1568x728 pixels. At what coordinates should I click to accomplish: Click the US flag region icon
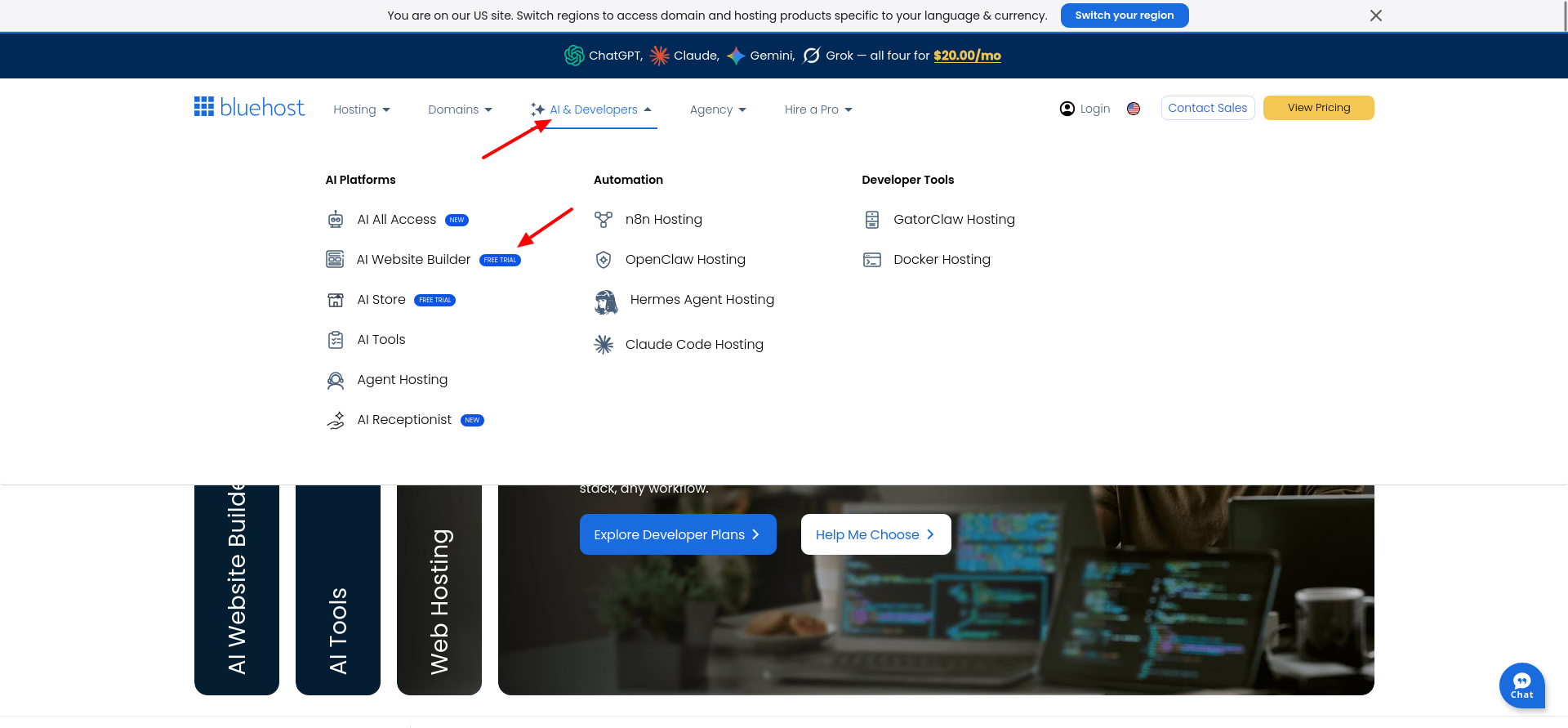1134,109
